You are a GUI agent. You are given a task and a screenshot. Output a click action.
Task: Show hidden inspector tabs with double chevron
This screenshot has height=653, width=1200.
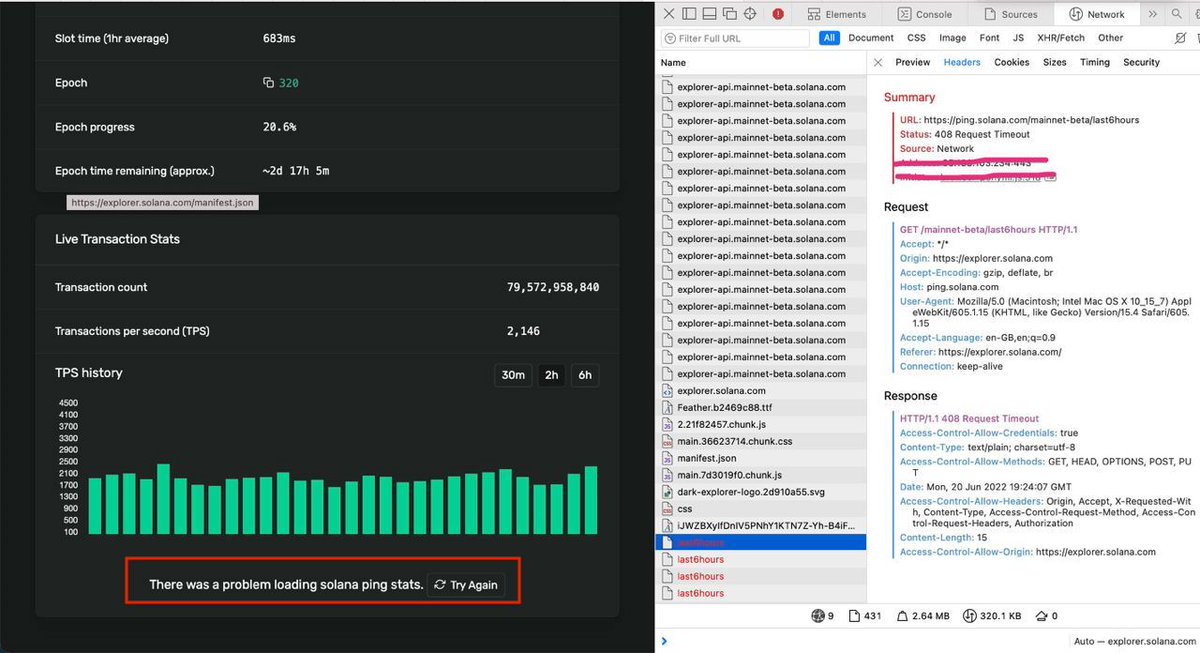[1152, 14]
